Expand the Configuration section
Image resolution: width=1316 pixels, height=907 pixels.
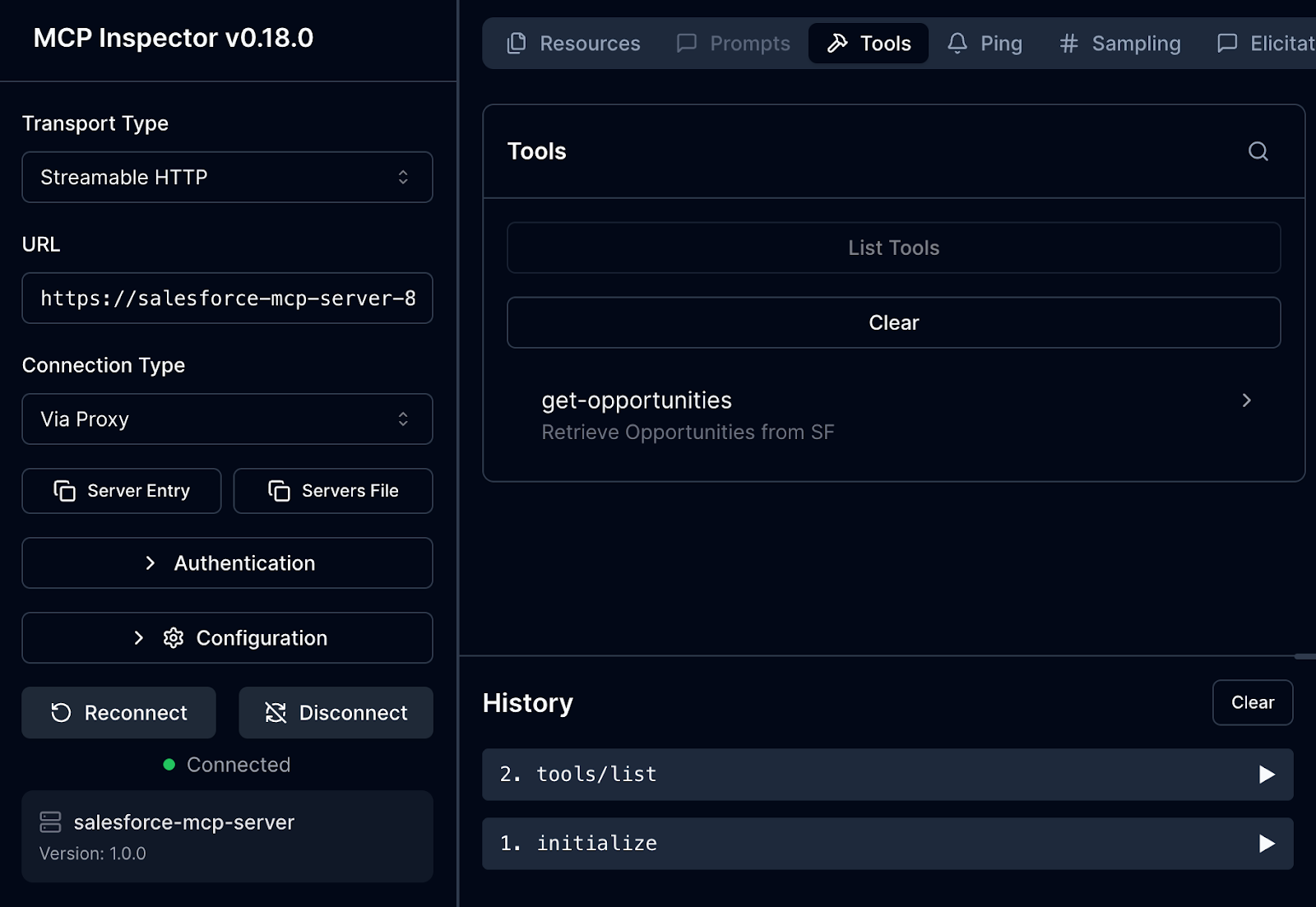tap(227, 637)
